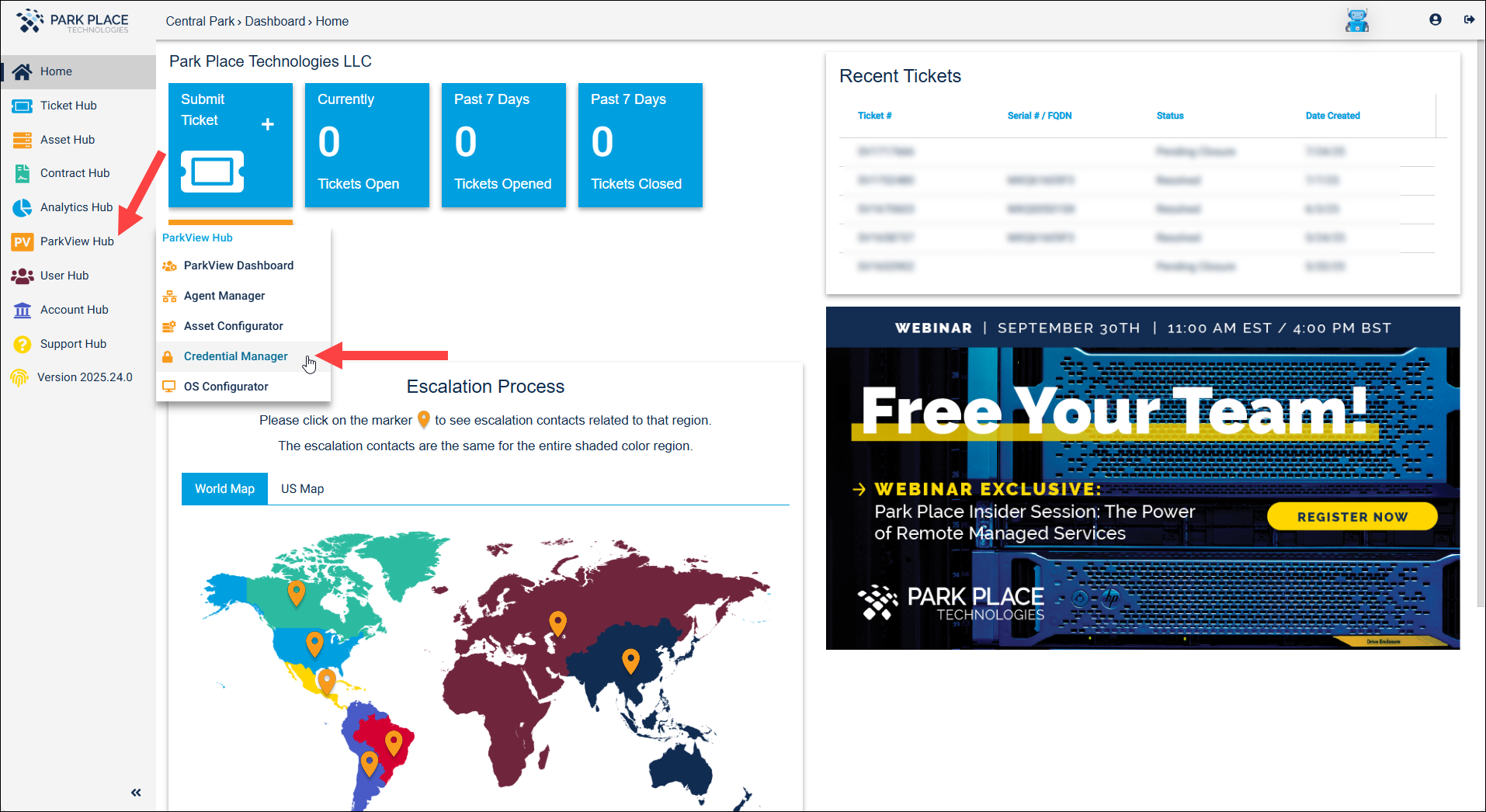Select the Asset Hub sidebar icon

[22, 139]
